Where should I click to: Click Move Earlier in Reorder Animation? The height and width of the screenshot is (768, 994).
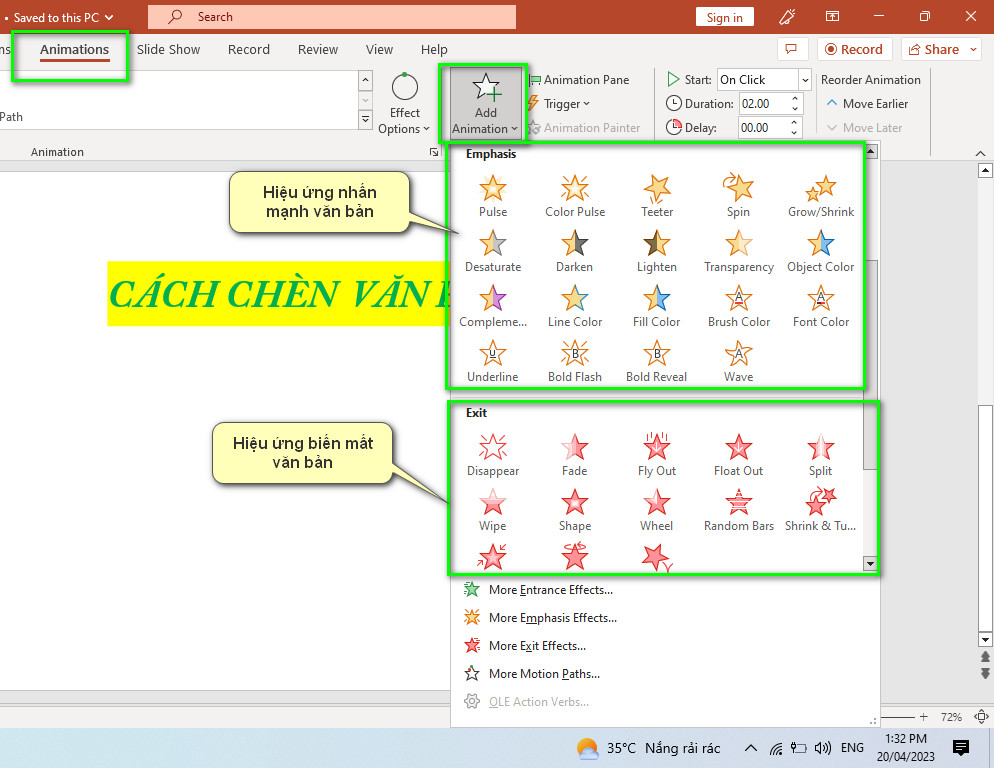(867, 103)
